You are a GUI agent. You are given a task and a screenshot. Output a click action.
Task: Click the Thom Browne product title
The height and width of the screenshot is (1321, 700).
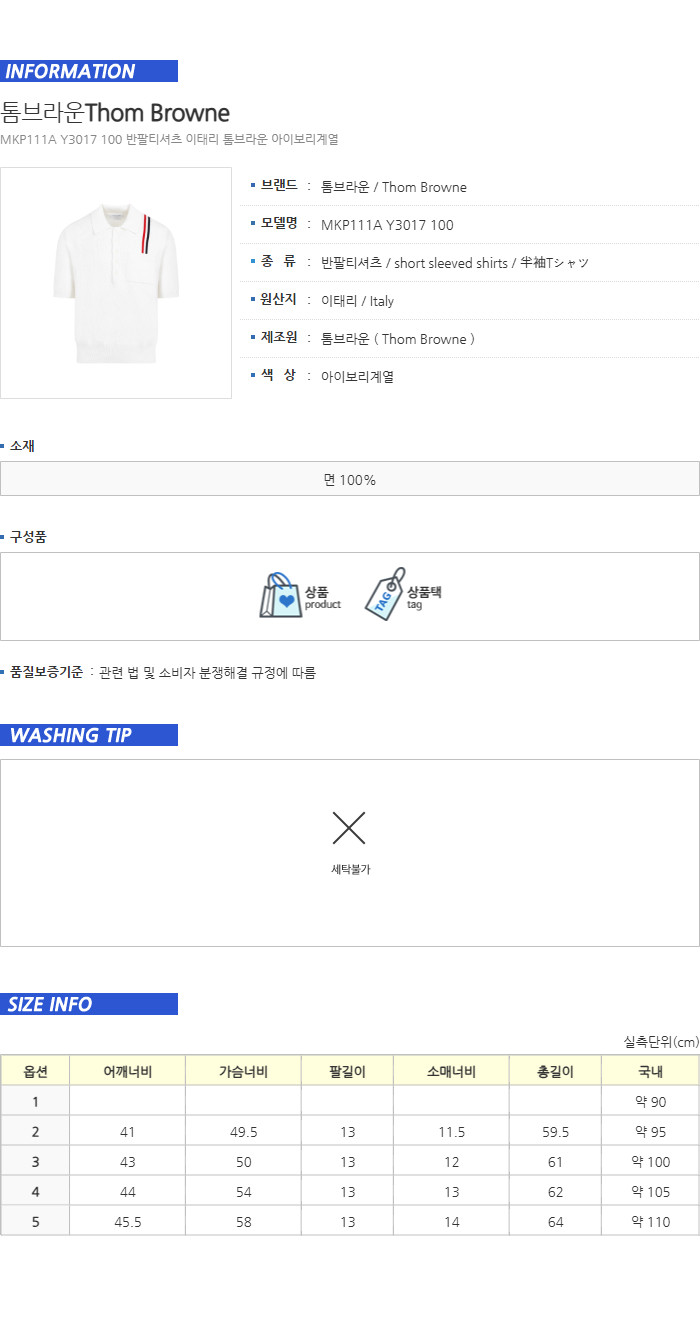[x=115, y=112]
